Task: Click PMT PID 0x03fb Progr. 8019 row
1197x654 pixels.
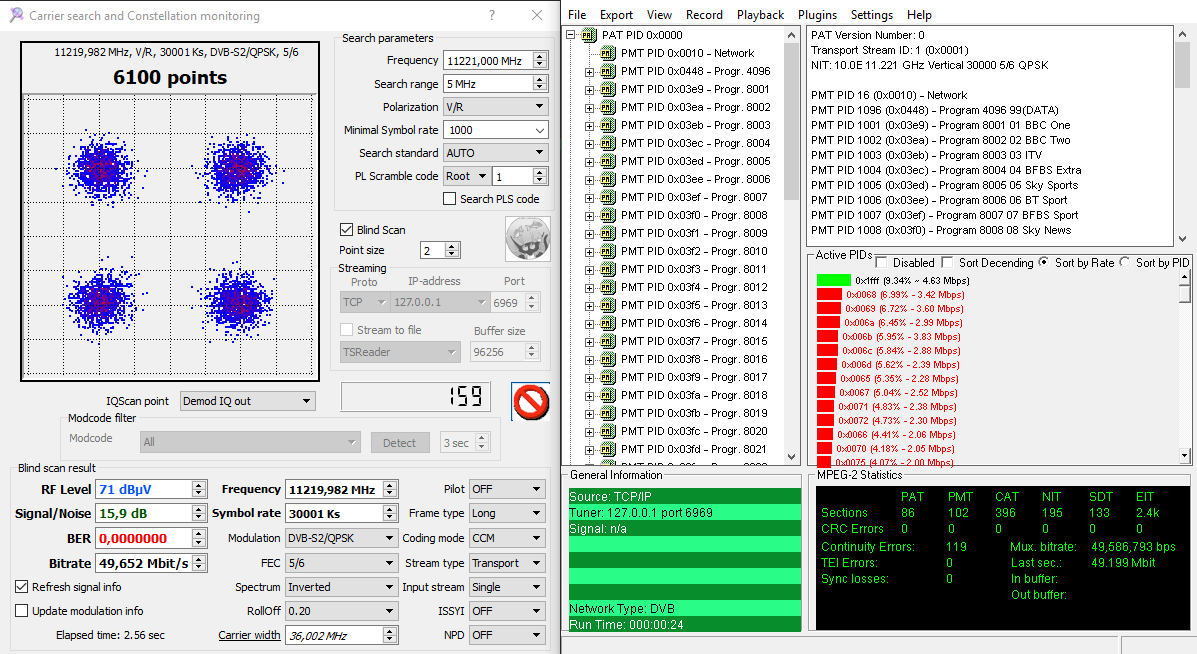Action: pyautogui.click(x=694, y=414)
